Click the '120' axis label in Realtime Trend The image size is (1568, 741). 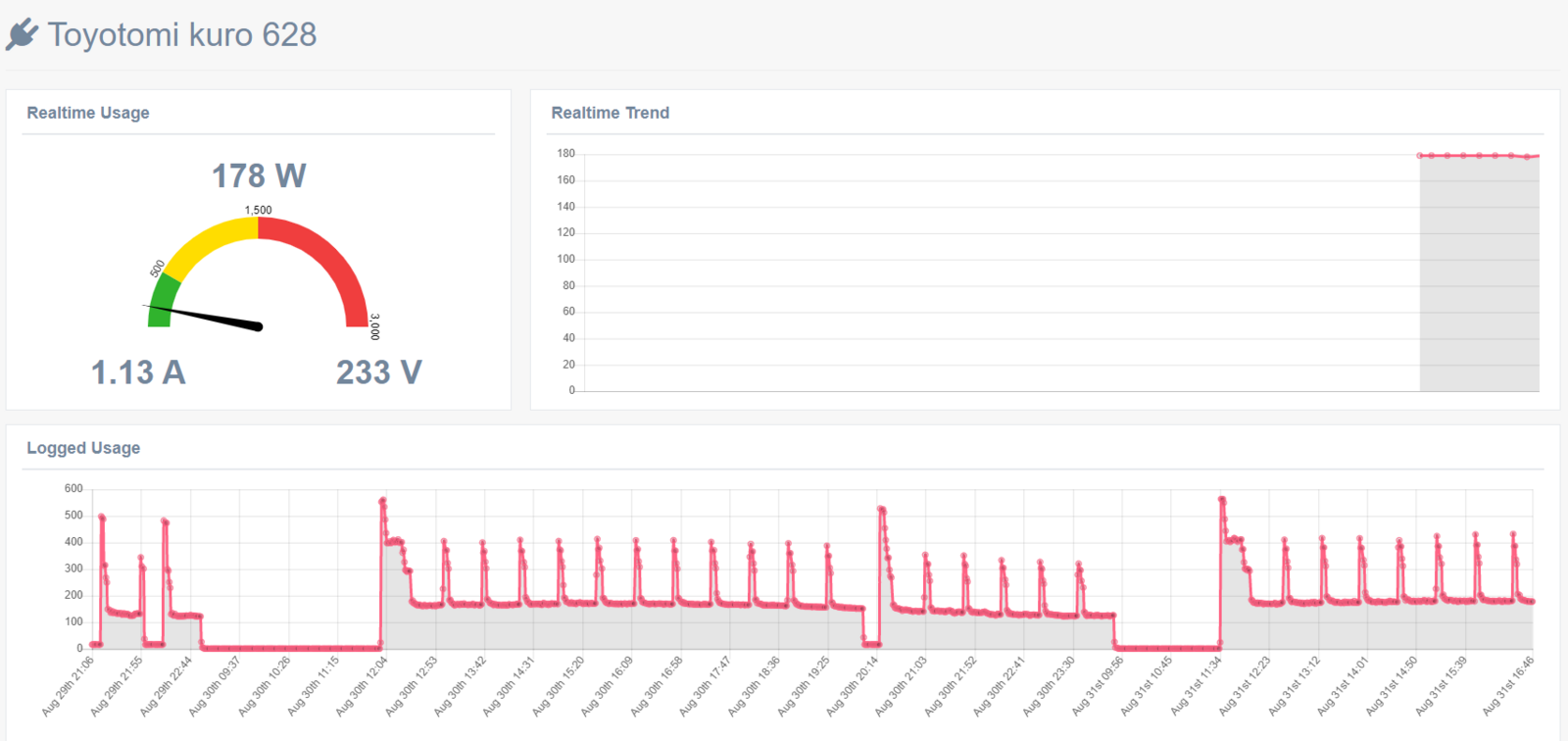tap(566, 232)
